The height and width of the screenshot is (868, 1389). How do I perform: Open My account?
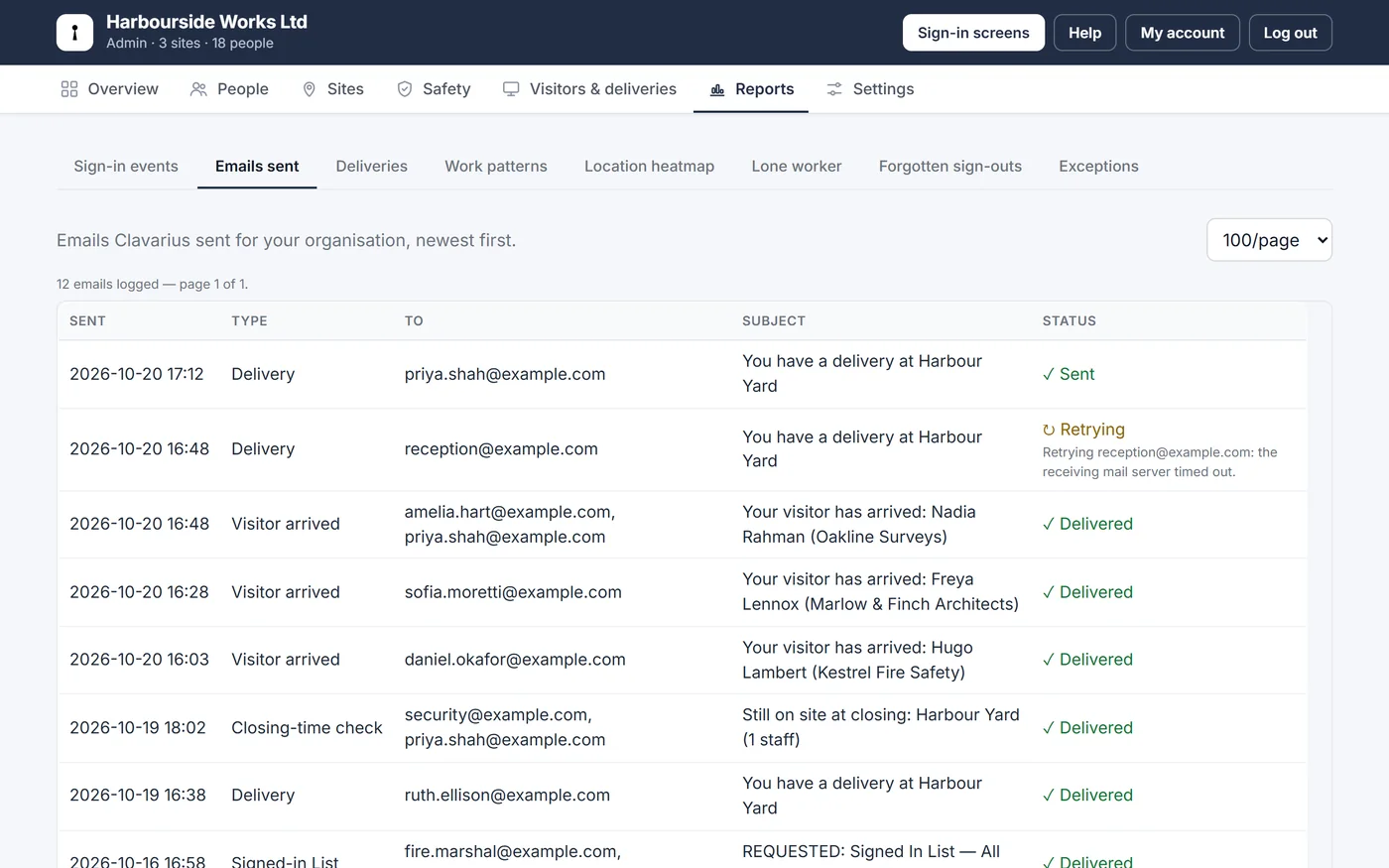1183,33
